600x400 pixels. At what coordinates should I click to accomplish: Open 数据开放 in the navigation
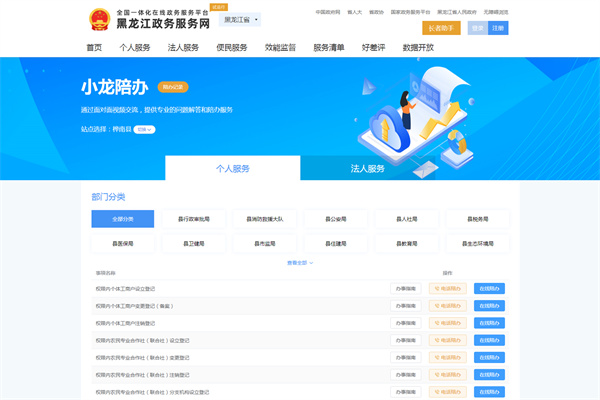coord(418,47)
